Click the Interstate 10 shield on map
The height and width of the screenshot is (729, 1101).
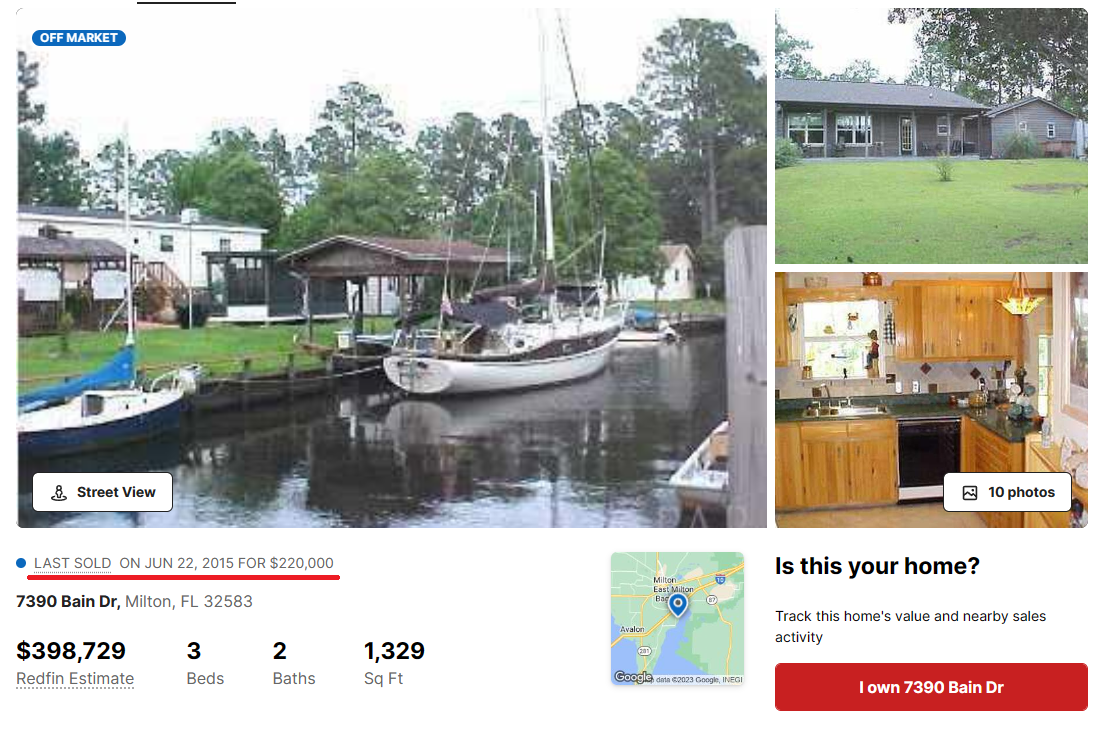[x=720, y=579]
